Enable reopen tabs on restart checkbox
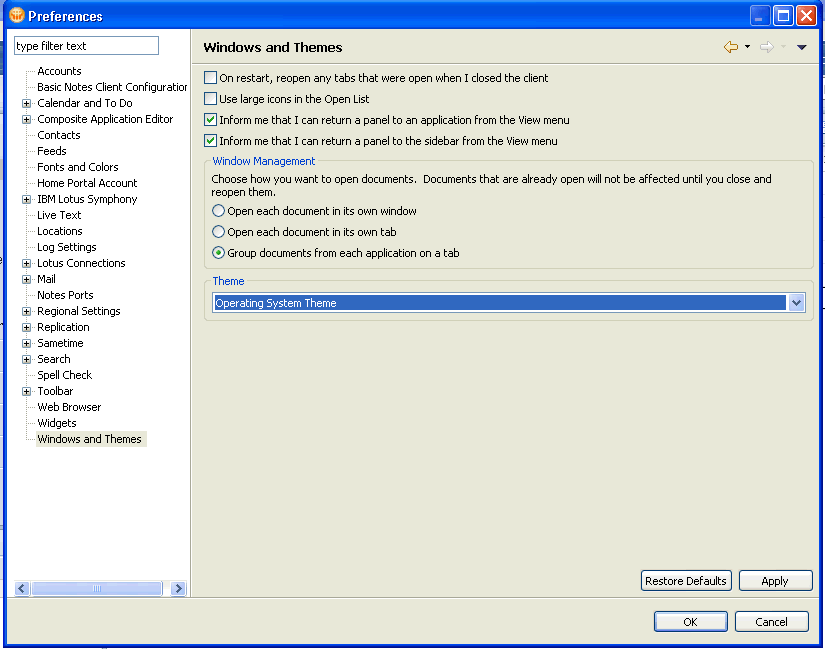 (x=210, y=78)
